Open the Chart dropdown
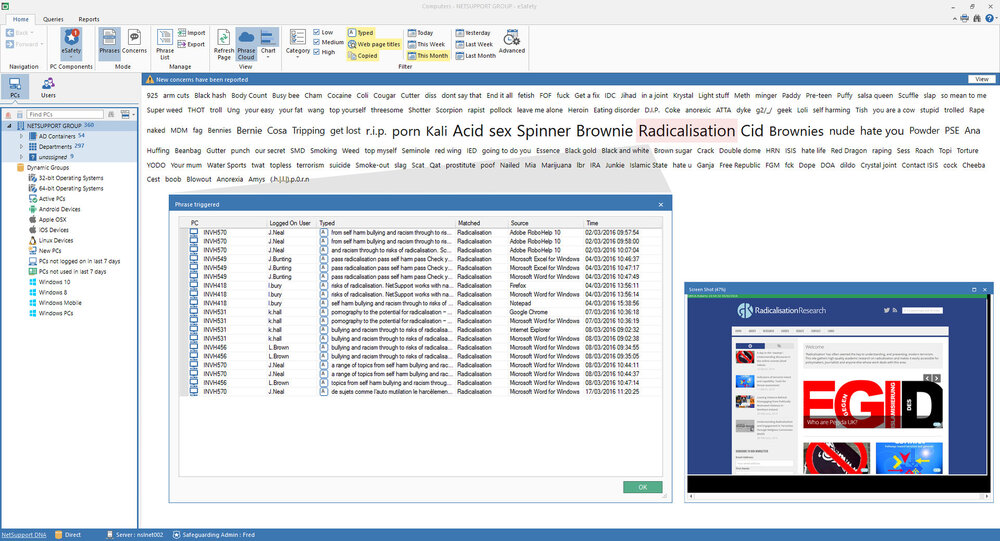This screenshot has width=1000, height=541. click(268, 45)
